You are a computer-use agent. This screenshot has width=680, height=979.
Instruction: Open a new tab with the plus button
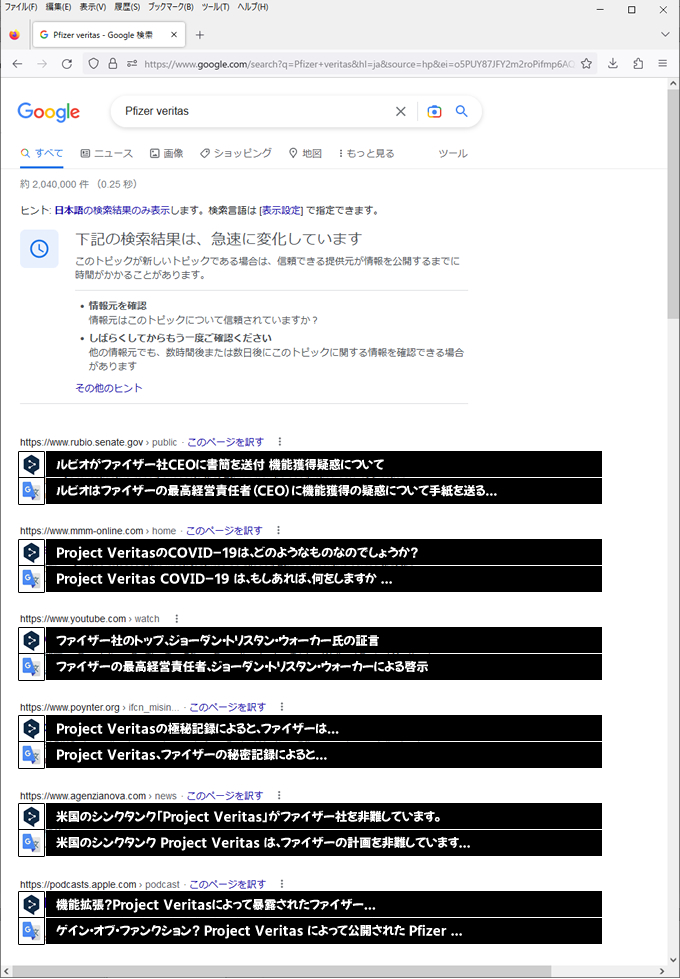pos(200,35)
